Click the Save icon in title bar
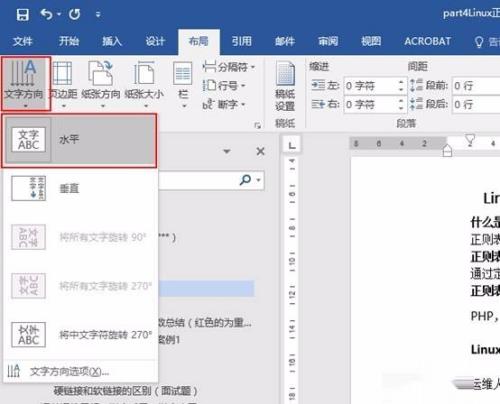 click(23, 14)
